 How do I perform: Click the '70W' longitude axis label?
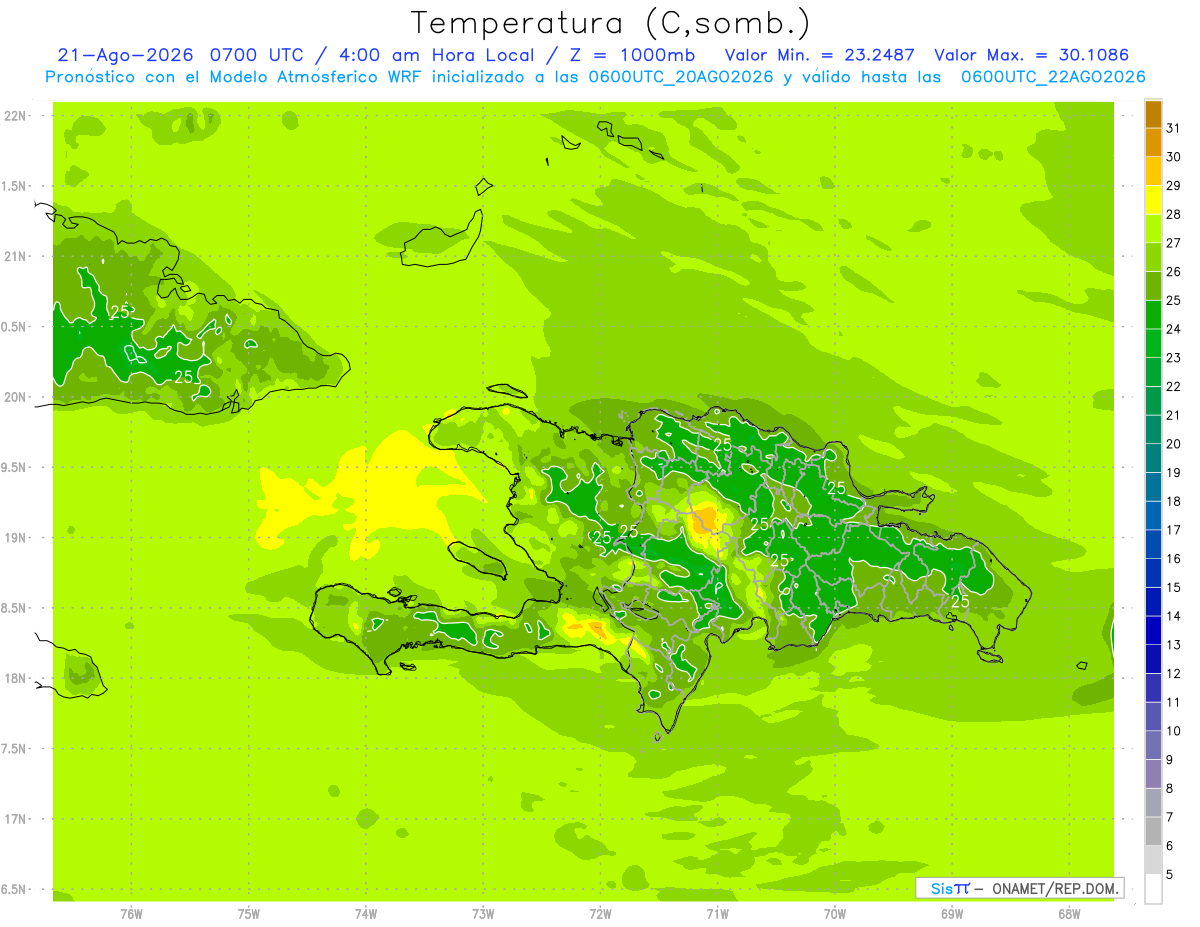coord(835,913)
